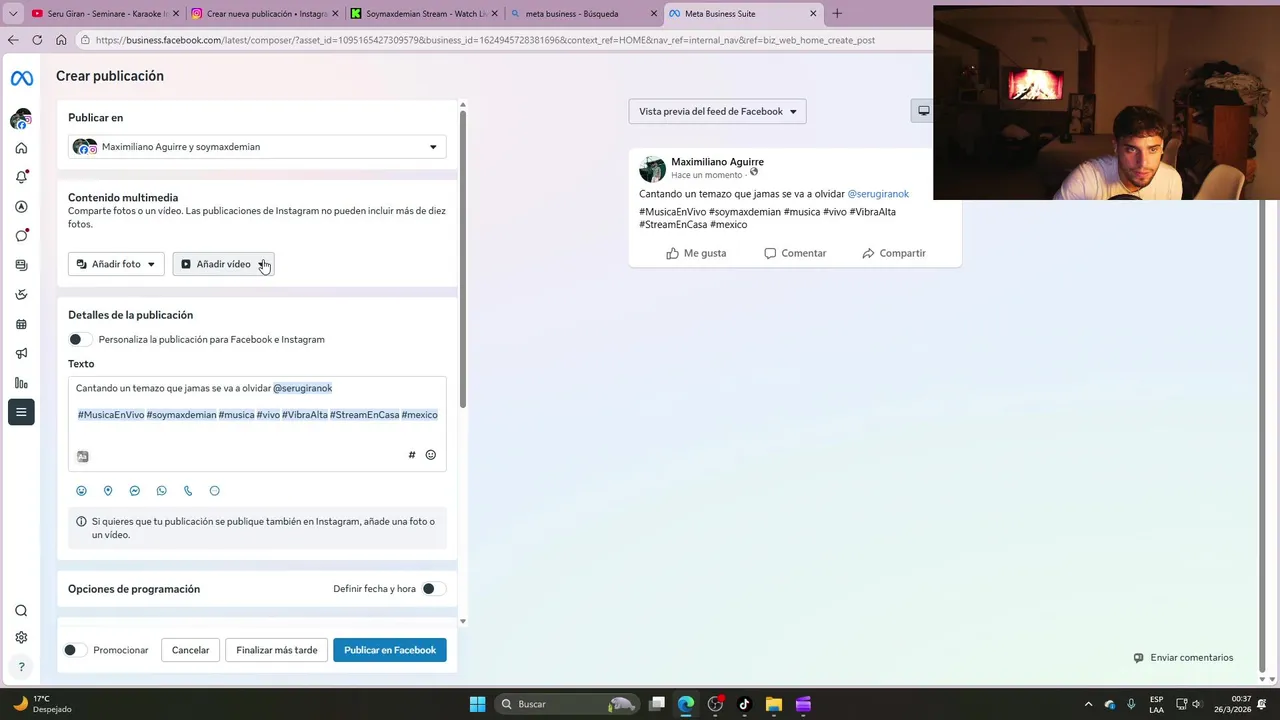Toggle Personaliza la publicación para Facebook e Instagram
This screenshot has width=1280, height=720.
(80, 339)
